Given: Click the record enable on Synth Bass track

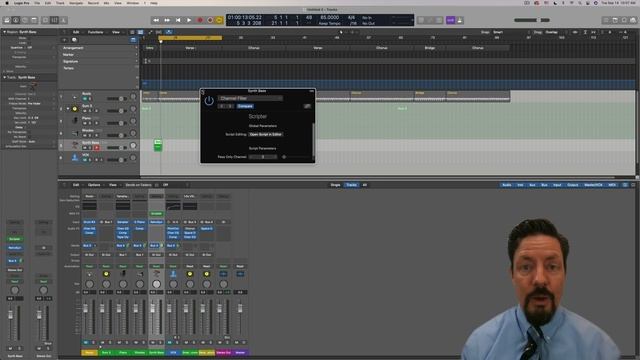Looking at the screenshot, I should [97, 148].
